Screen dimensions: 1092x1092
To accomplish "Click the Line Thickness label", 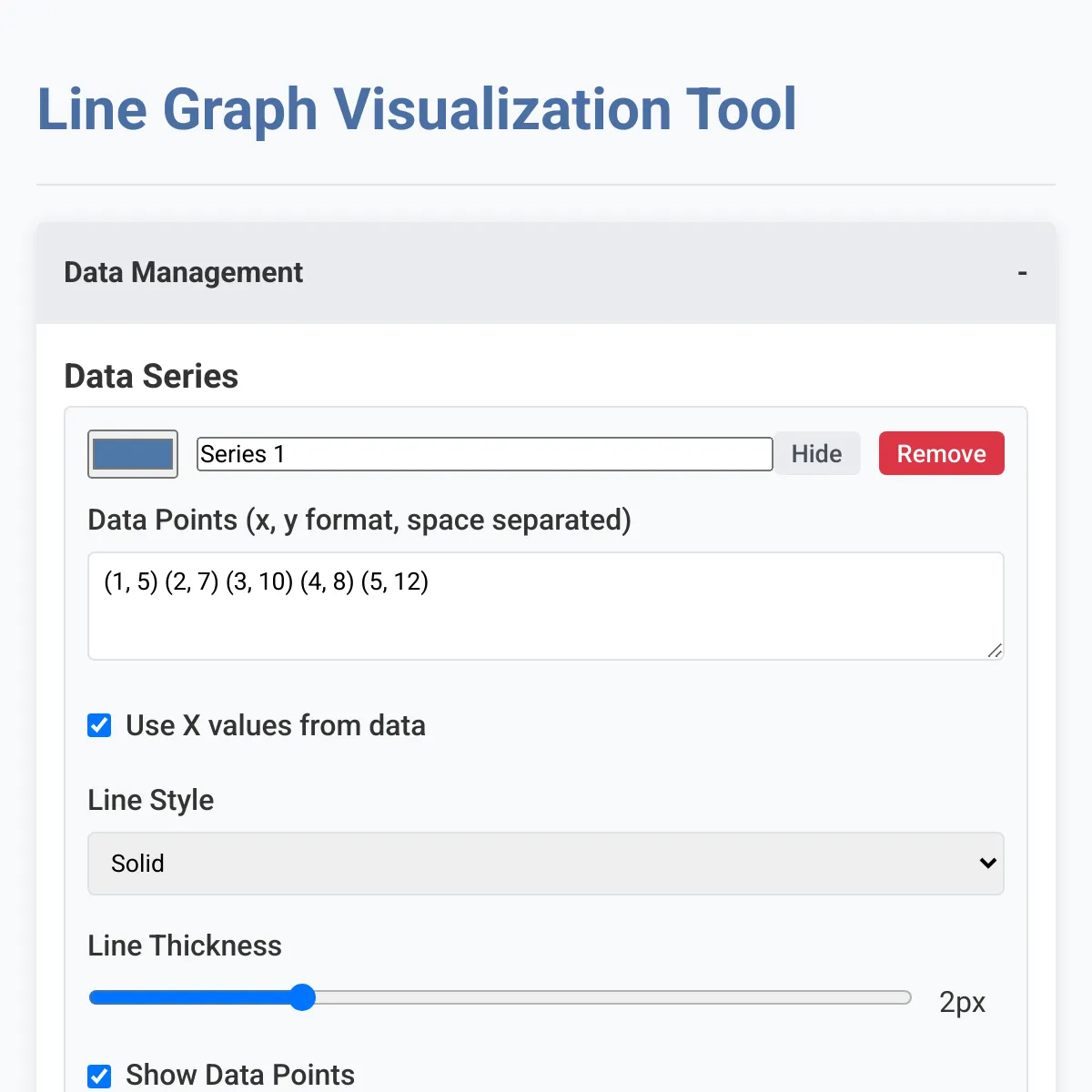I will tap(185, 945).
